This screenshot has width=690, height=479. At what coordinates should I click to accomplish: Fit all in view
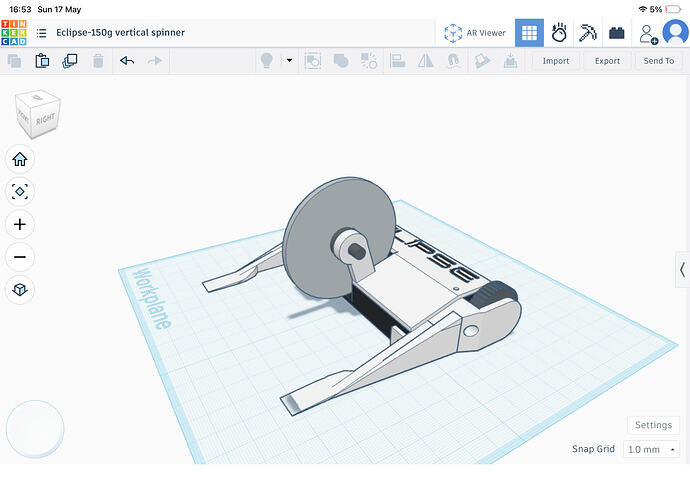(x=20, y=191)
